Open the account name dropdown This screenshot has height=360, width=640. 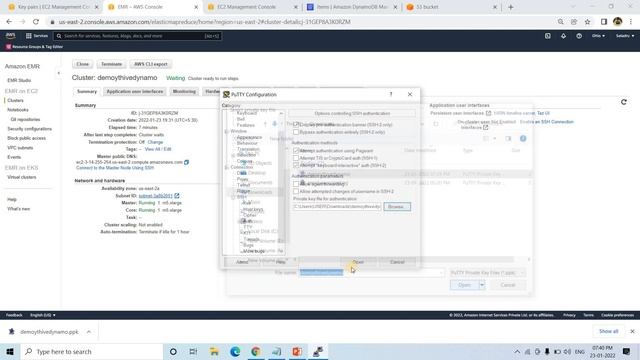625,36
